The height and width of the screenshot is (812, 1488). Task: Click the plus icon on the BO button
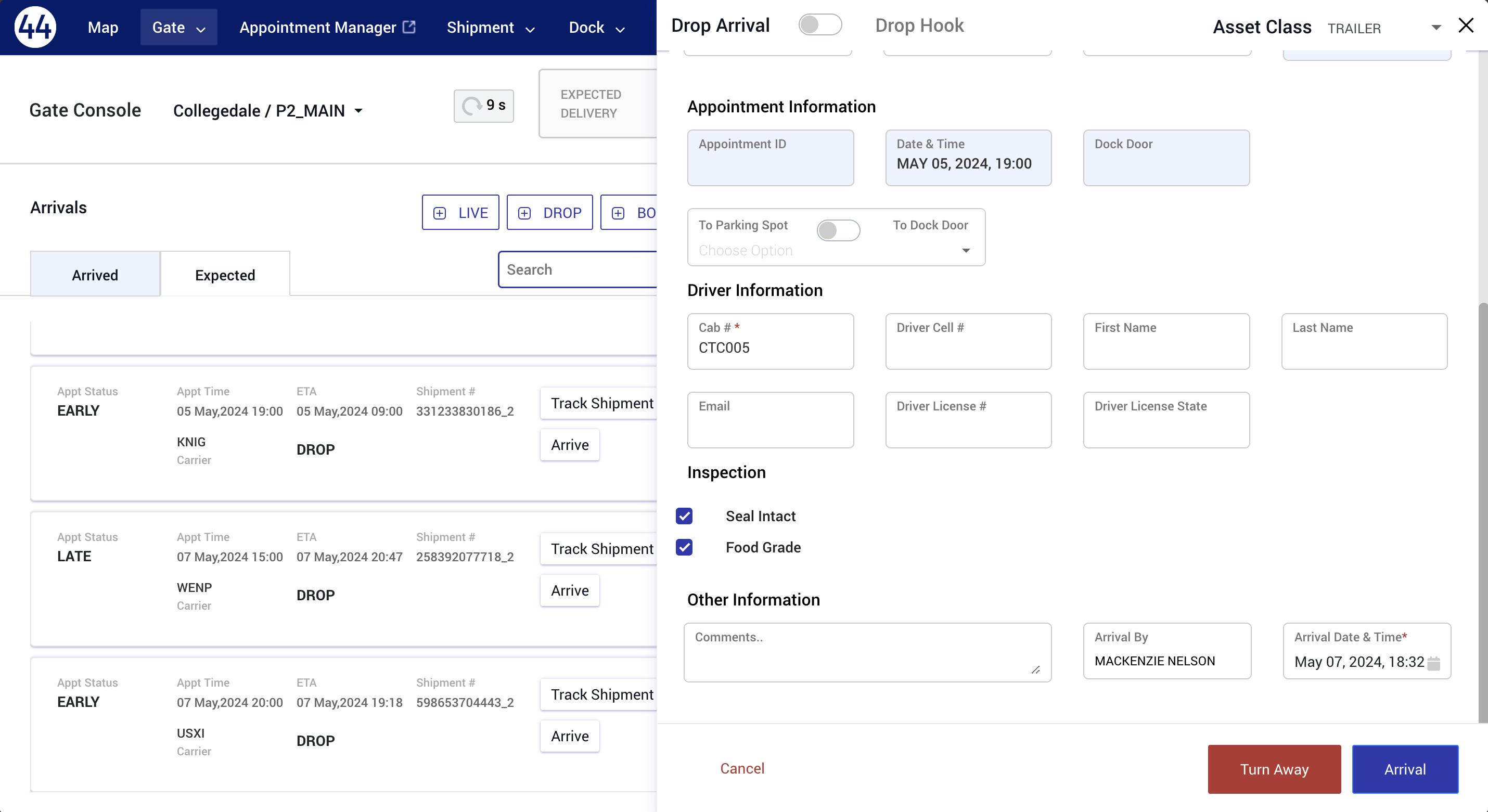point(618,213)
